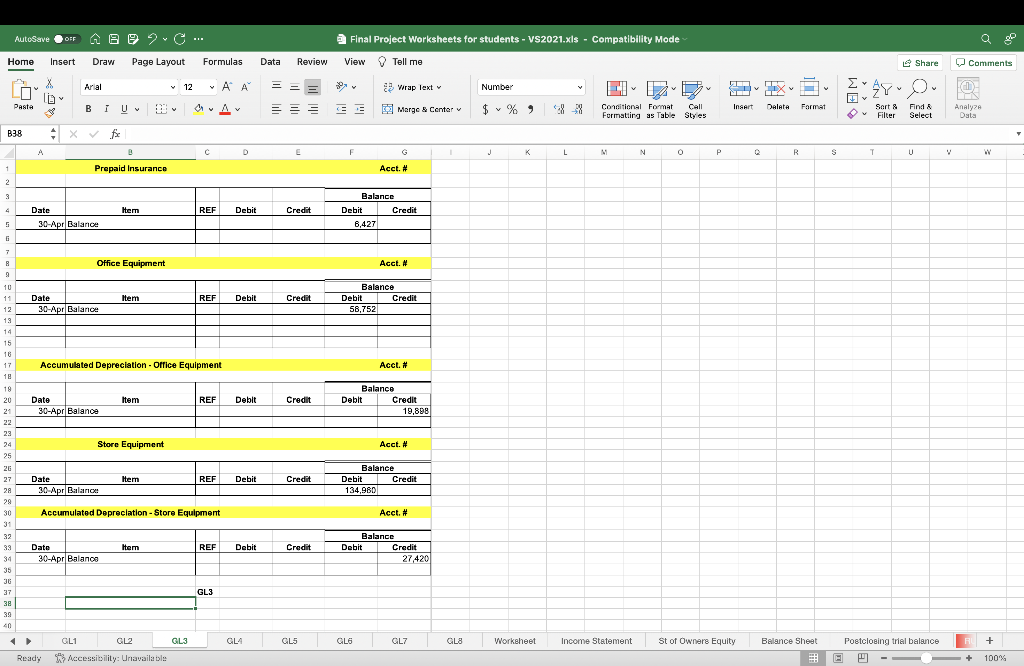Toggle the AutoSave switch
The width and height of the screenshot is (1024, 666).
point(66,39)
